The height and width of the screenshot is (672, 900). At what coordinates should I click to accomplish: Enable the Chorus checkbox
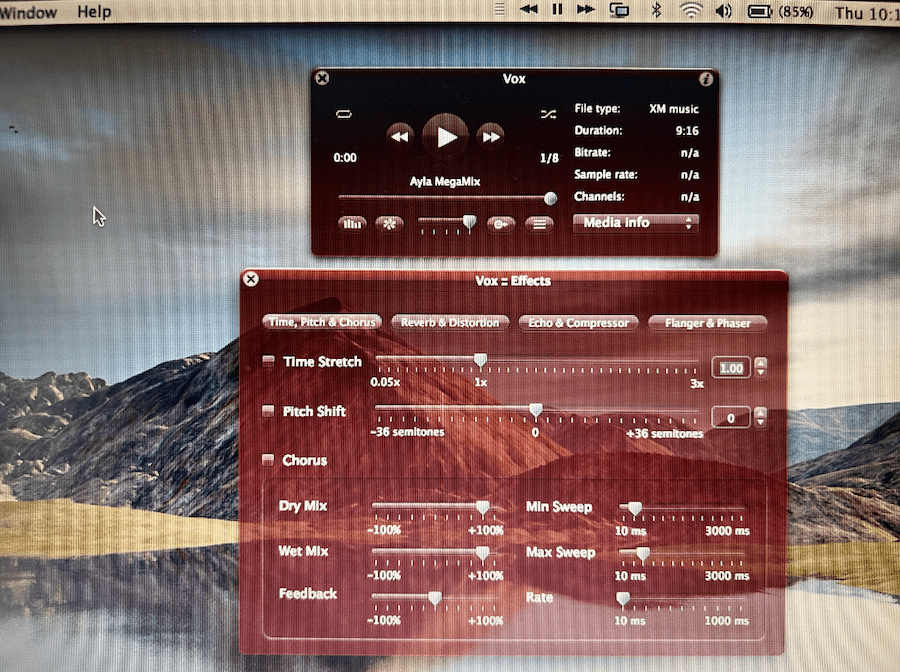(x=268, y=460)
